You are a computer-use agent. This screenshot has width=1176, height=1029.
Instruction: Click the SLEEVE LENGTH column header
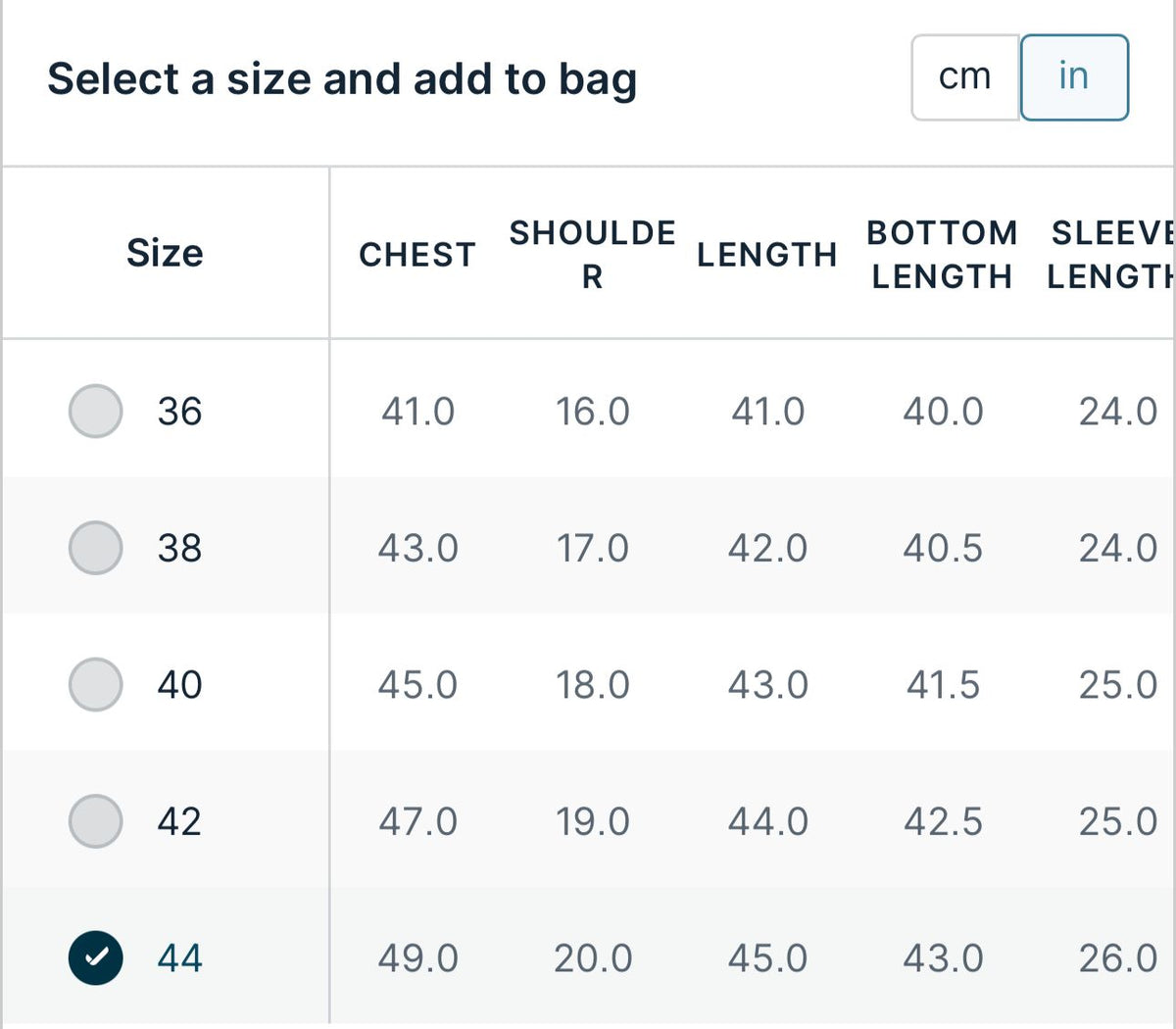[1110, 255]
